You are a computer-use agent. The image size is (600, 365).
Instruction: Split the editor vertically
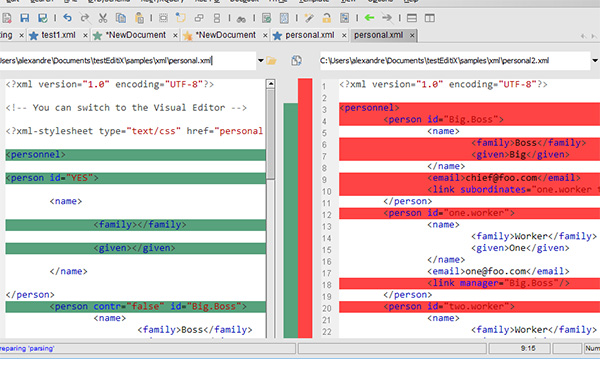[x=430, y=18]
